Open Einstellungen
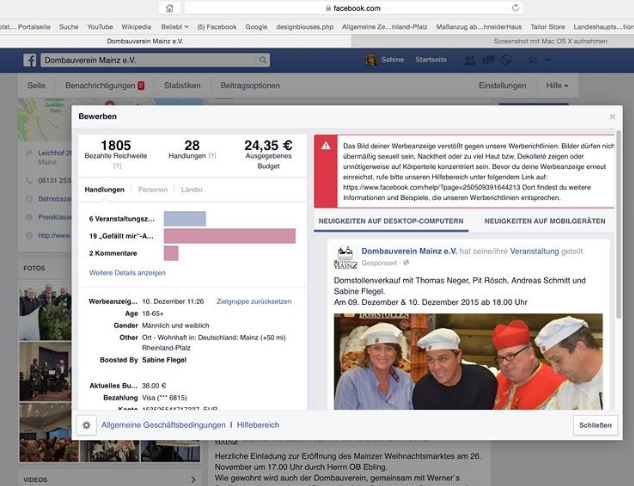The width and height of the screenshot is (634, 486). (x=502, y=86)
